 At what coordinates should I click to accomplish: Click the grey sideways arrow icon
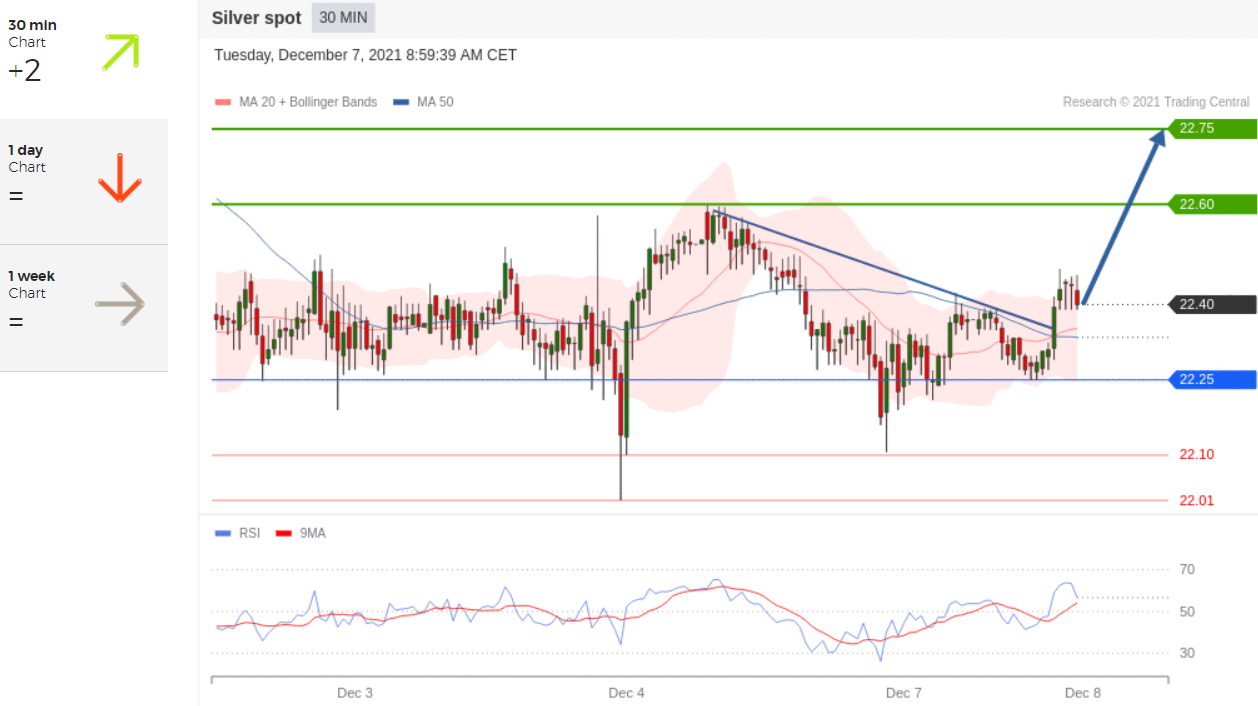pos(120,304)
